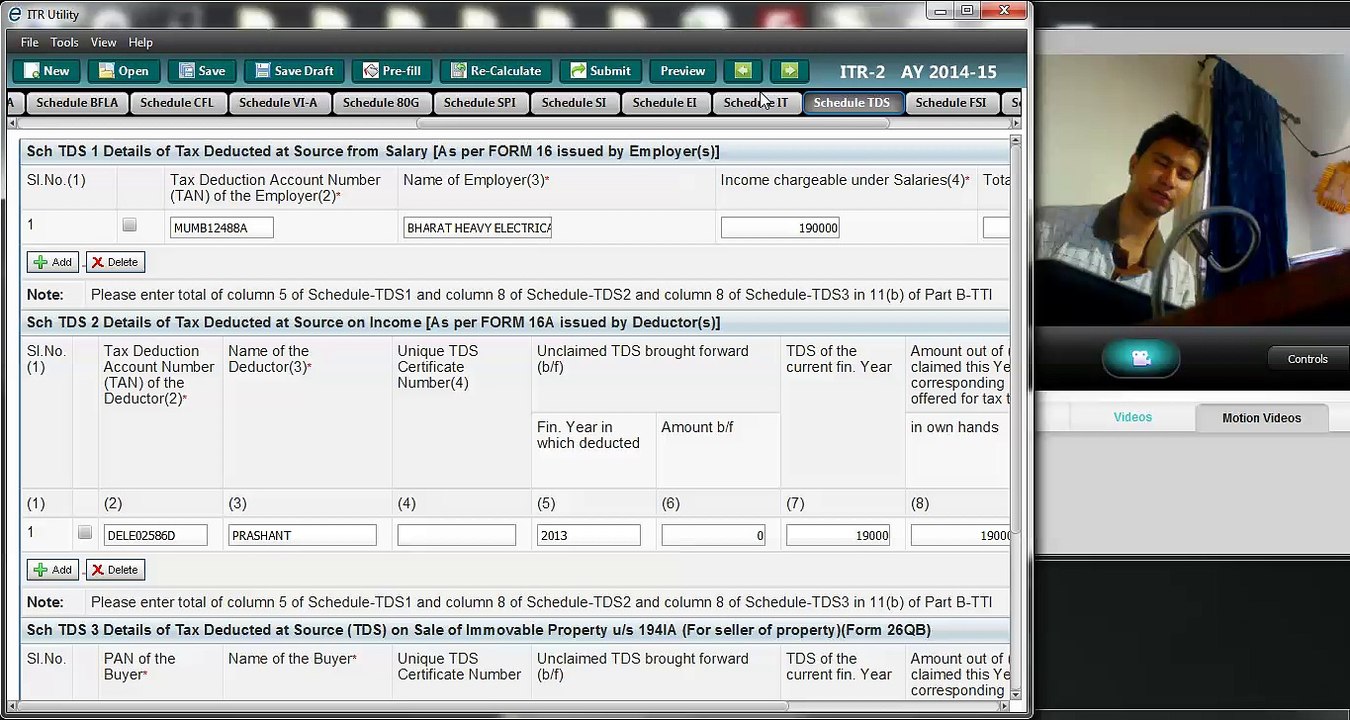Edit the employer TAN field MUMB12488A
This screenshot has width=1350, height=720.
[x=221, y=228]
